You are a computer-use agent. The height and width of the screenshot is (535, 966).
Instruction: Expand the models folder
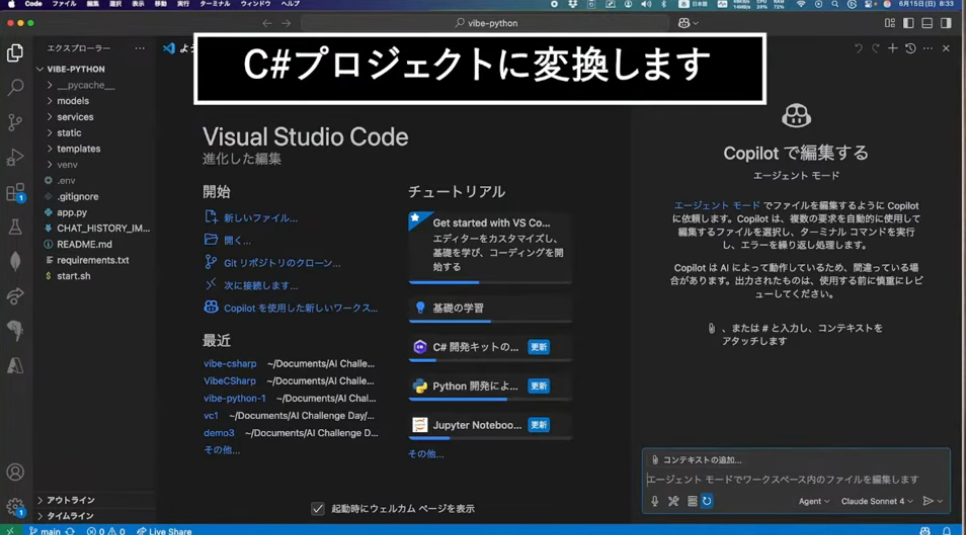point(73,100)
